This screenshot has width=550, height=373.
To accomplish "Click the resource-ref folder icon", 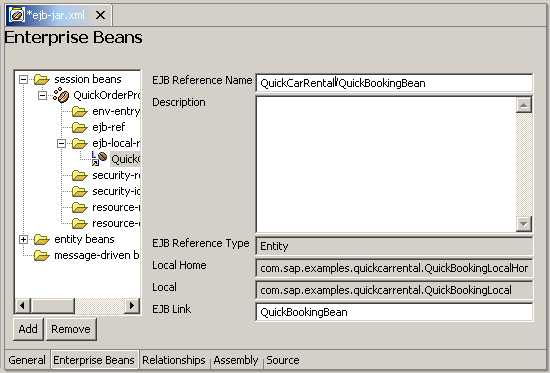I will click(x=80, y=207).
